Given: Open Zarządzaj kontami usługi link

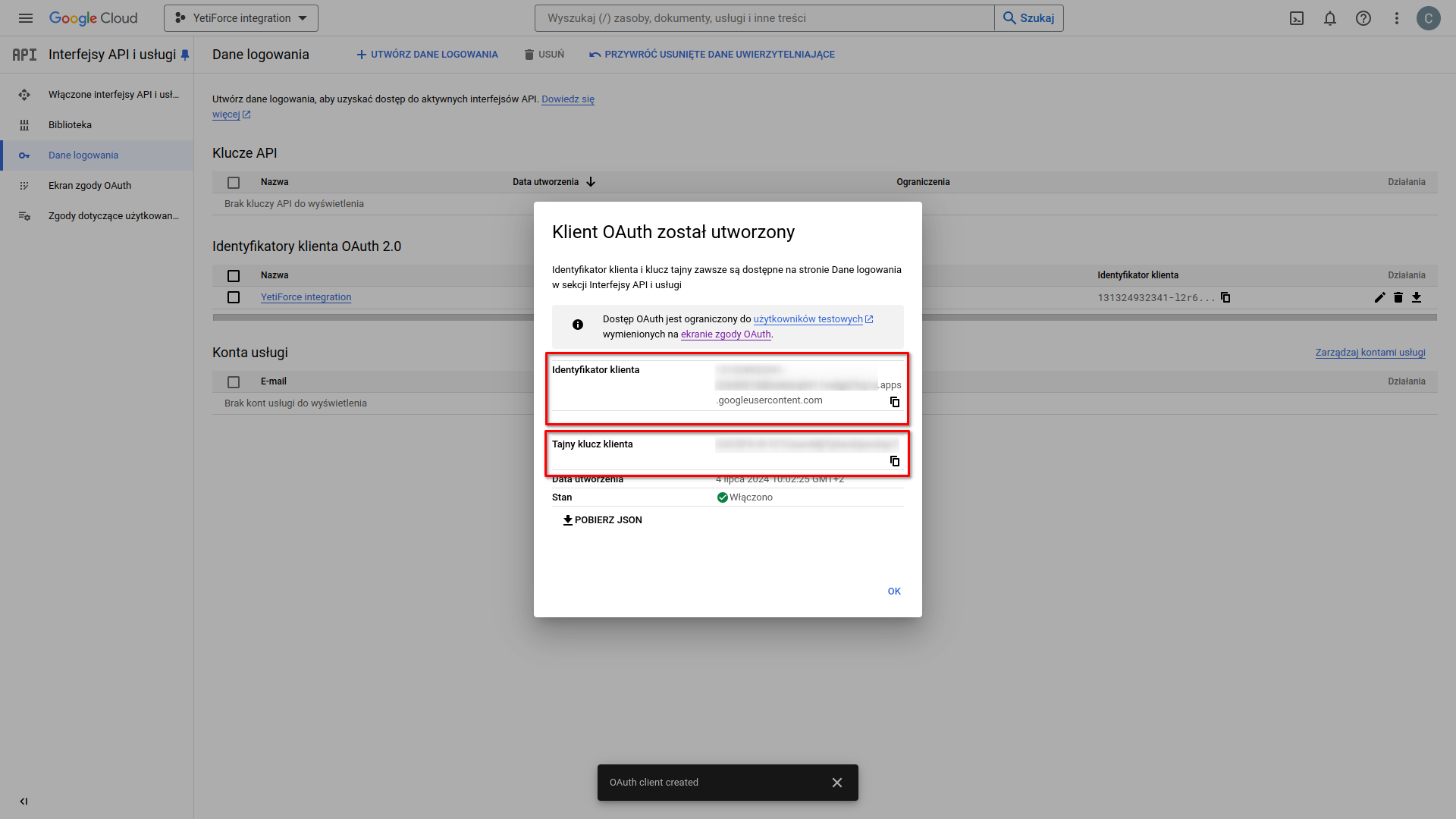Looking at the screenshot, I should (1370, 353).
